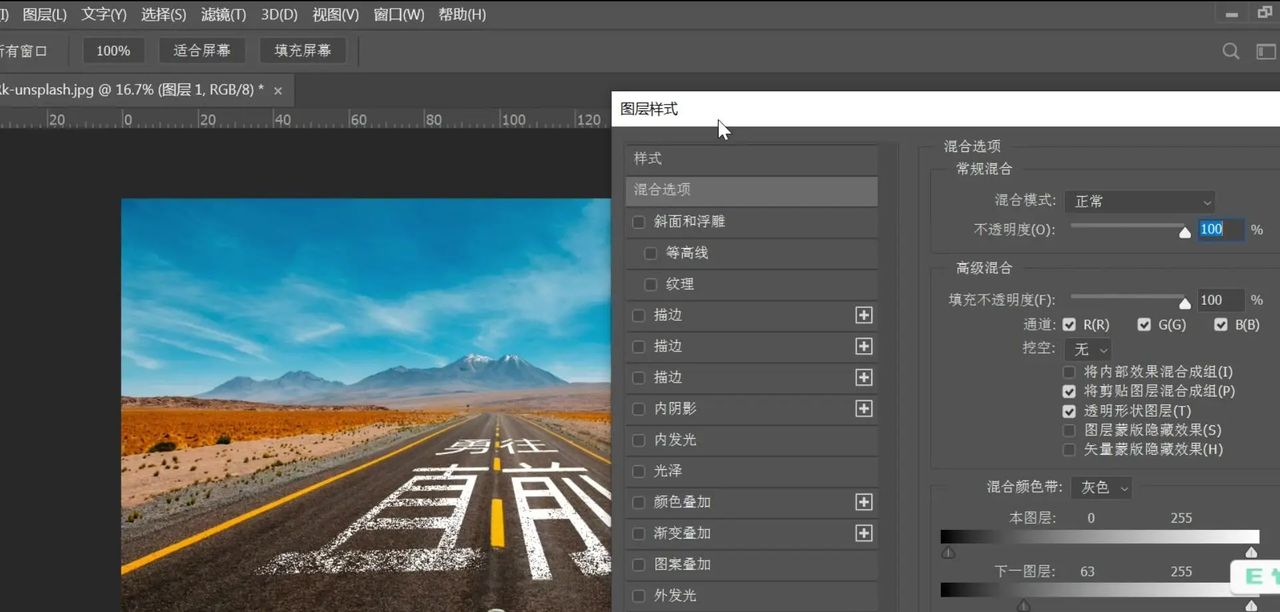The width and height of the screenshot is (1280, 612).
Task: Click the plus icon beside the bottom 描边
Action: (x=864, y=377)
